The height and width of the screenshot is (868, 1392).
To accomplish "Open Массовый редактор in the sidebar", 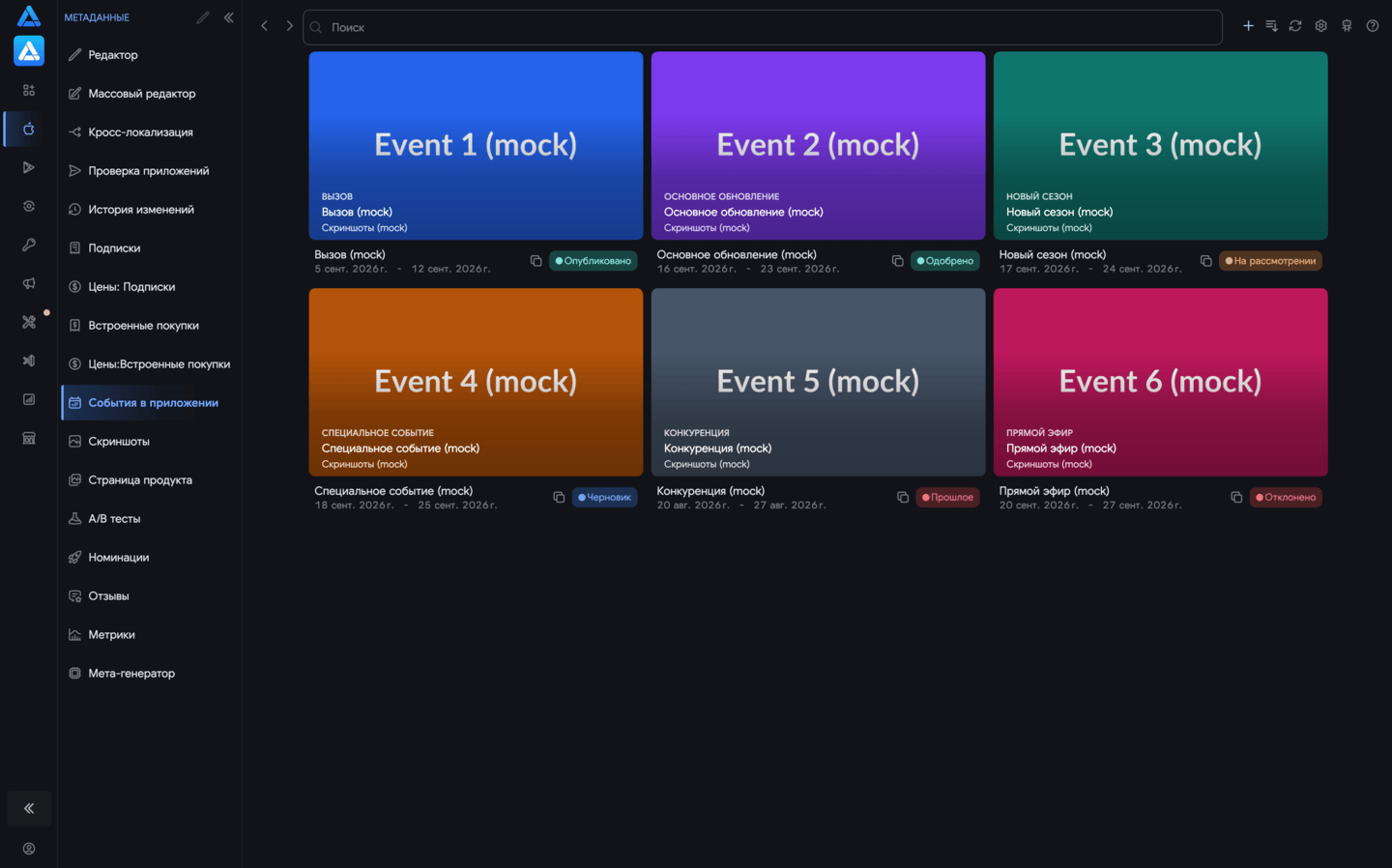I will (x=150, y=94).
